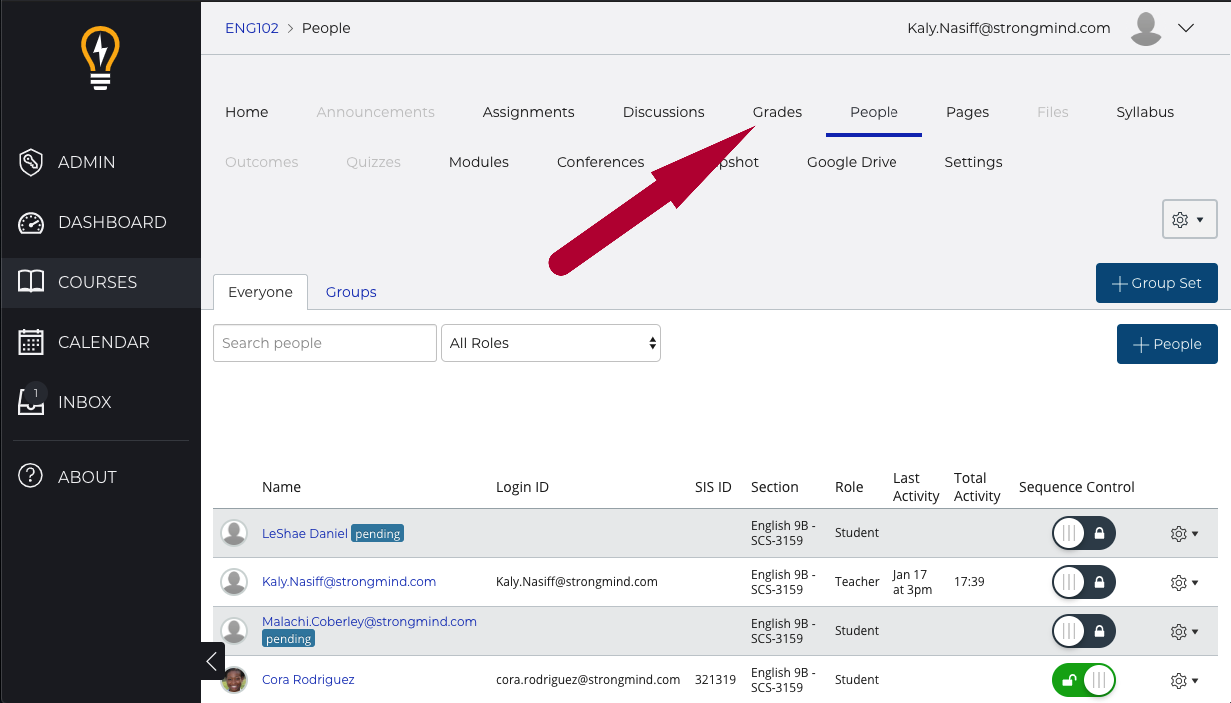1231x703 pixels.
Task: Click the ENG102 breadcrumb link
Action: 252,28
